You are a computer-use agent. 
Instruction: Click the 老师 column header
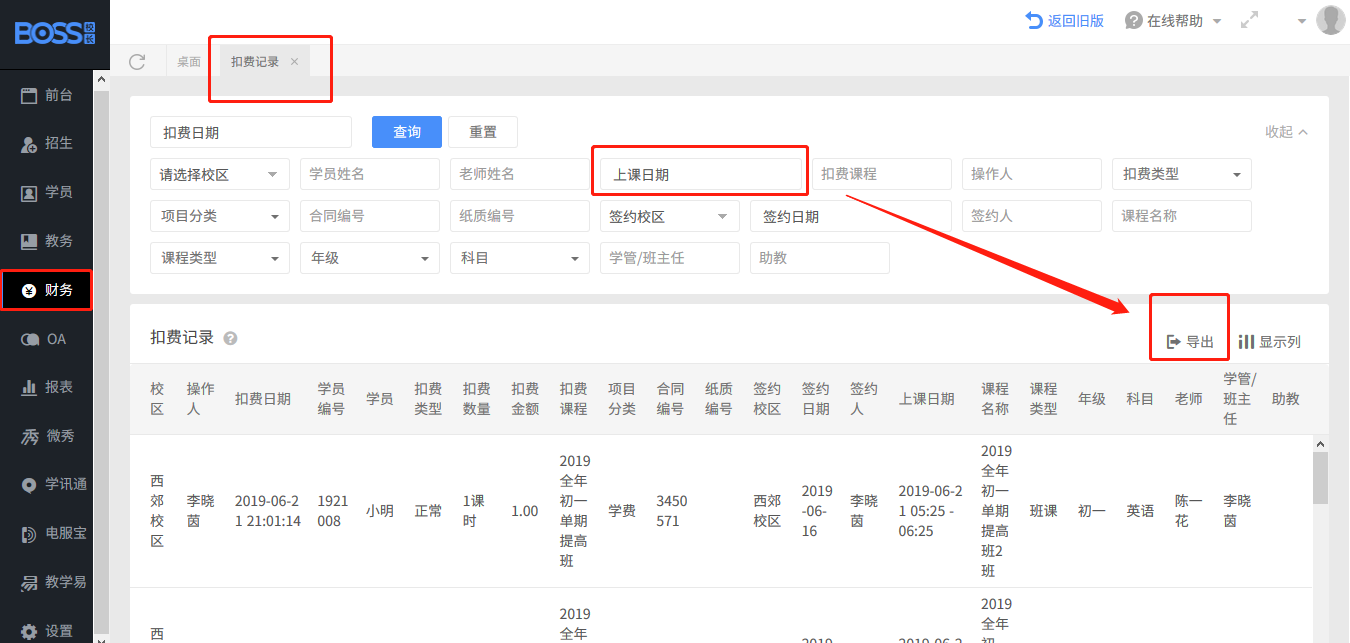click(1189, 399)
